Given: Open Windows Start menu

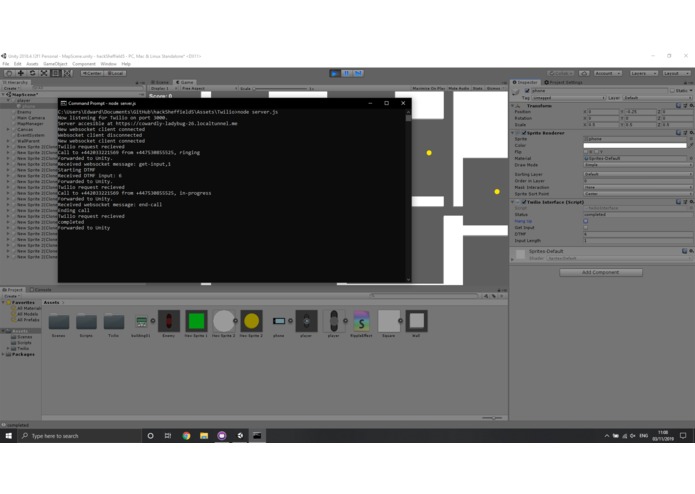Looking at the screenshot, I should 8,436.
